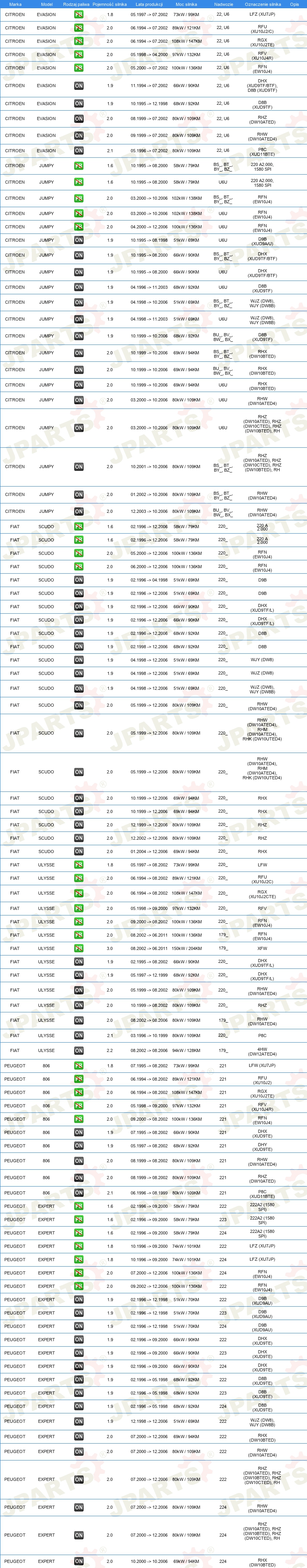The height and width of the screenshot is (1568, 307).
Task: Click petrol icon for Fiat Ulysse 3.0 XFW
Action: coord(79,948)
